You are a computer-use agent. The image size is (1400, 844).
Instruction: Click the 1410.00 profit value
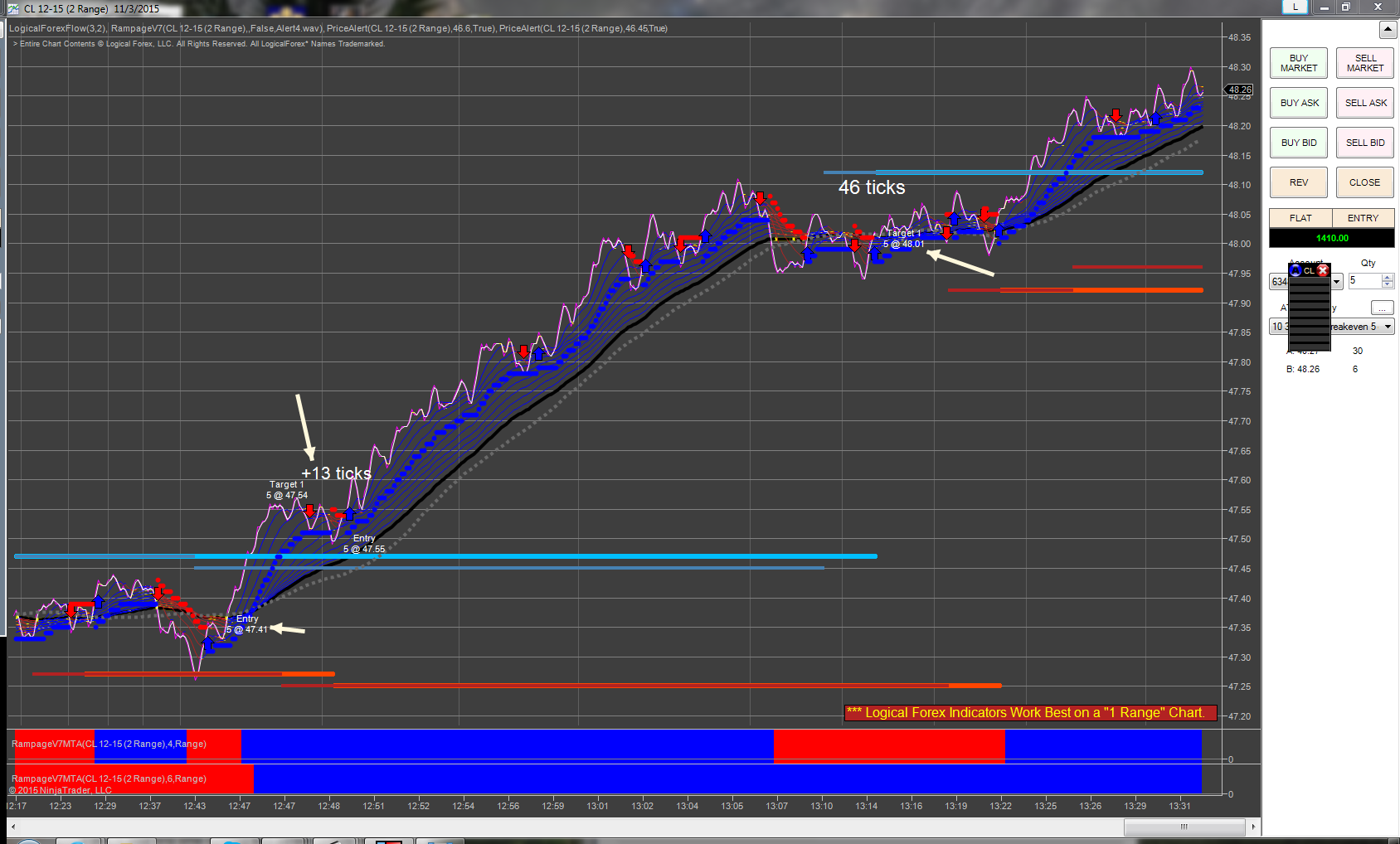[x=1332, y=238]
